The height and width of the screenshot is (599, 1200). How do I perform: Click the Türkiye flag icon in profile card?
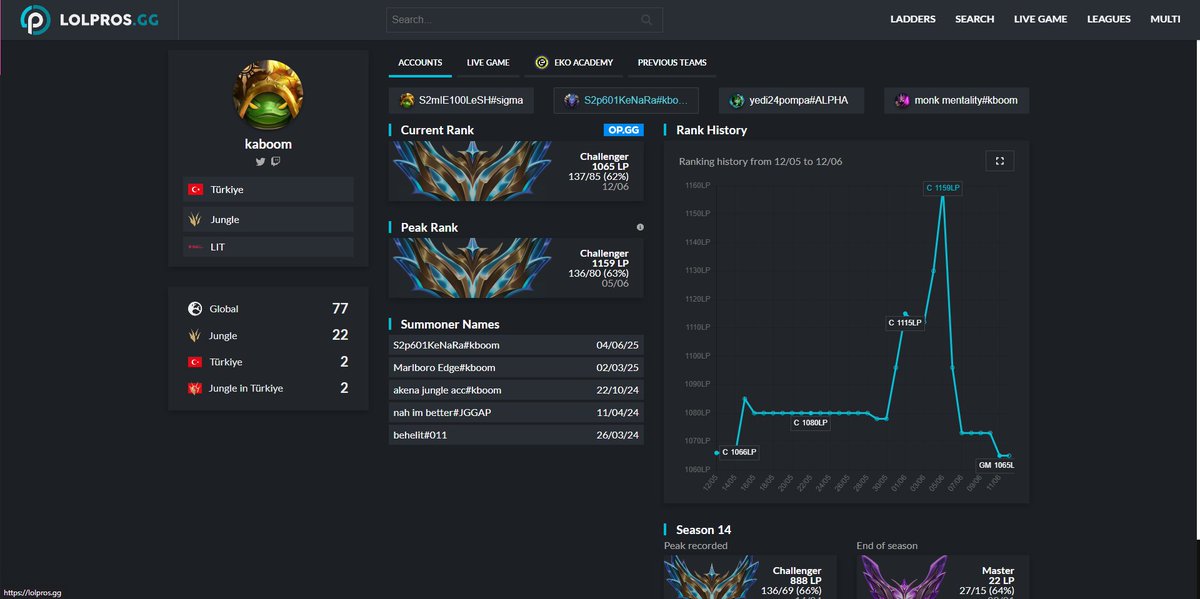196,189
